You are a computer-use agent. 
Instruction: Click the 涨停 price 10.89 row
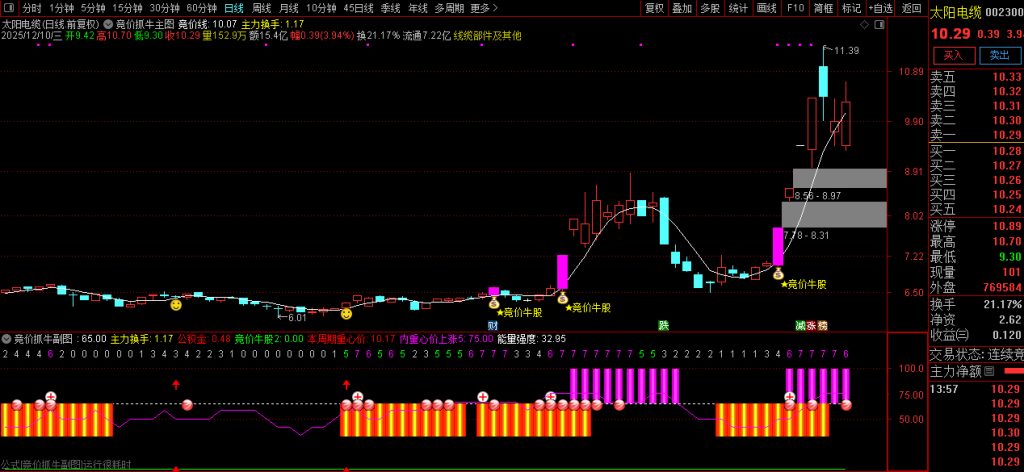976,227
